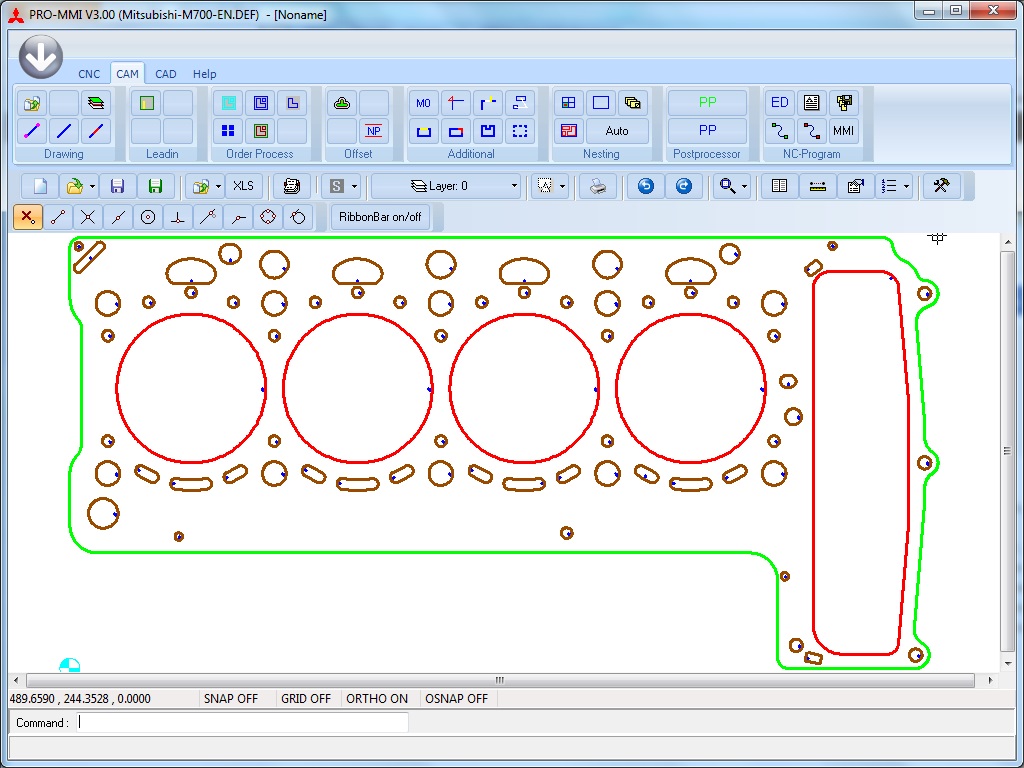1024x768 pixels.
Task: Toggle SNAP OFF in the status bar
Action: [231, 699]
